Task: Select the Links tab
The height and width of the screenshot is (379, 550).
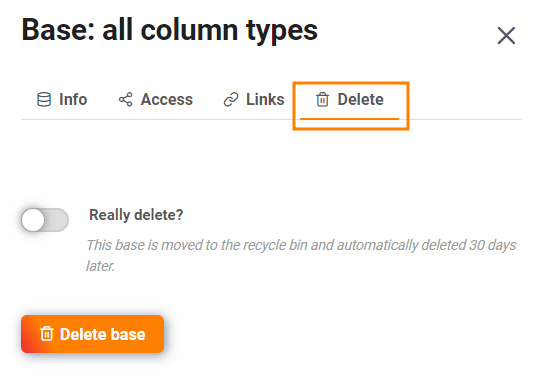Action: 254,99
